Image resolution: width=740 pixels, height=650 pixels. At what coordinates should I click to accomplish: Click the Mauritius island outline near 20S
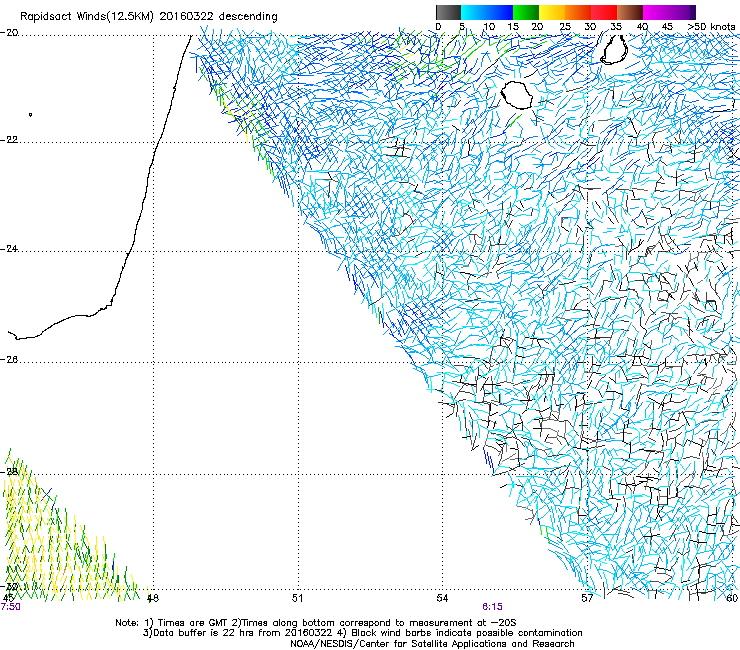tap(614, 50)
